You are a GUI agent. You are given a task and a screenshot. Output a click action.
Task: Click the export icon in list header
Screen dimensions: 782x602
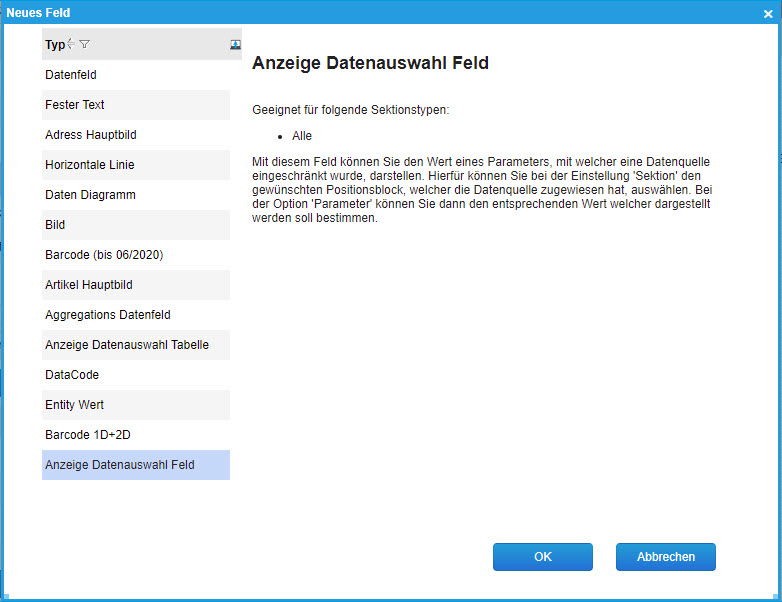(235, 44)
